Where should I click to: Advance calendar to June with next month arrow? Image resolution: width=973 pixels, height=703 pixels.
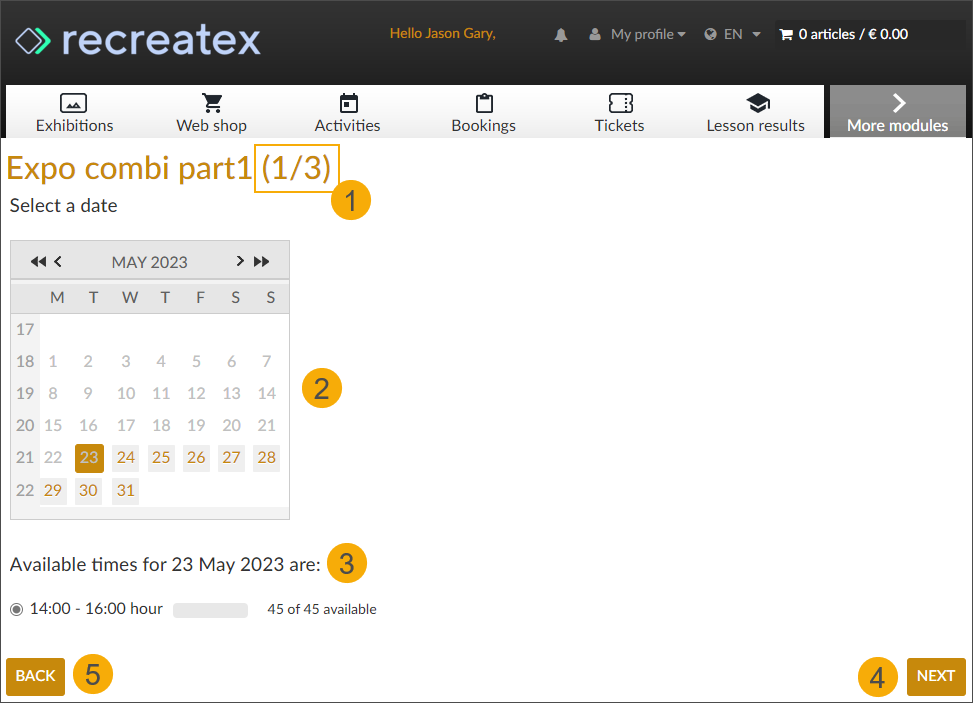[240, 261]
